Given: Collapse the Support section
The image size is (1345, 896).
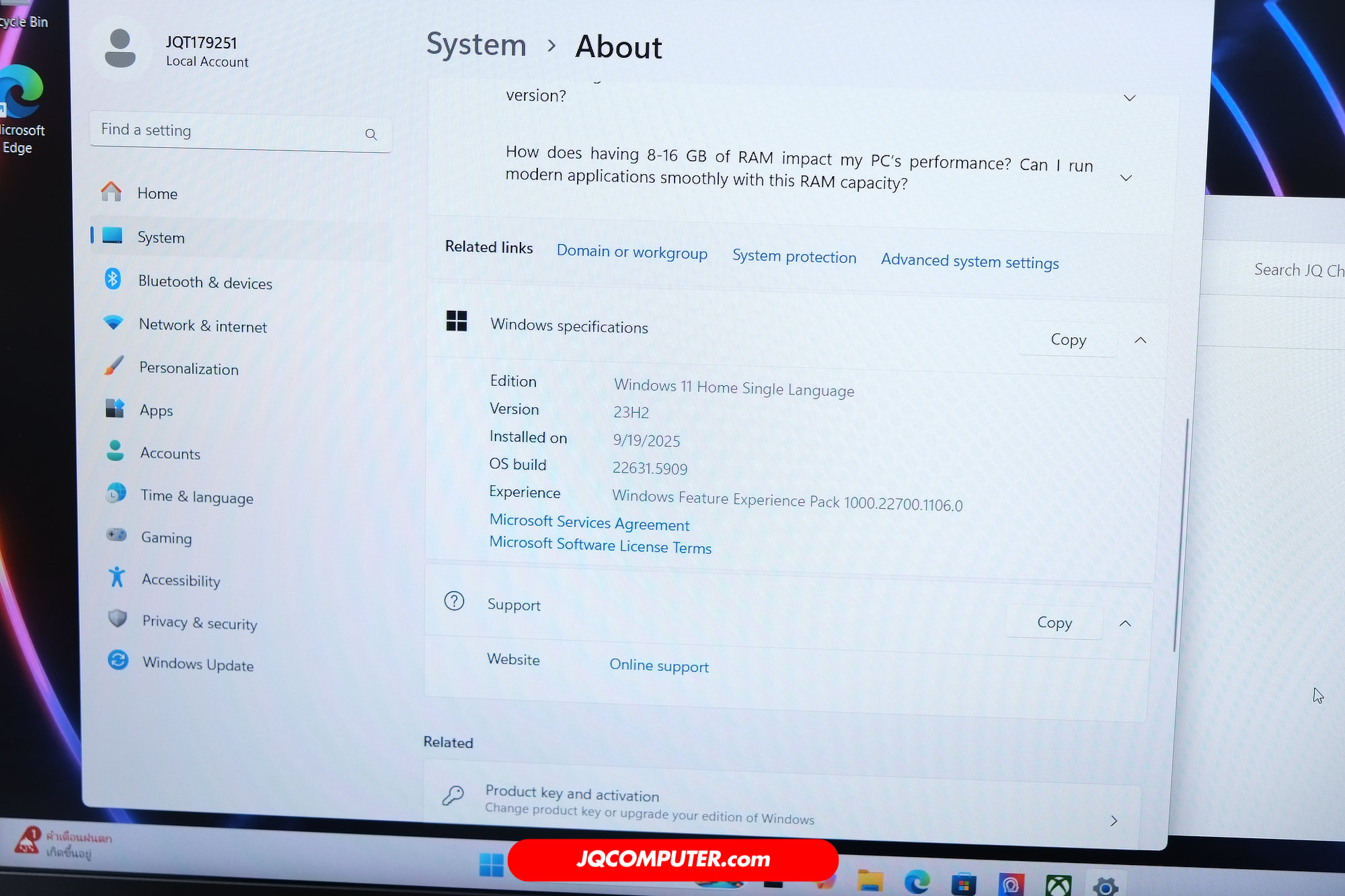Looking at the screenshot, I should click(x=1125, y=624).
